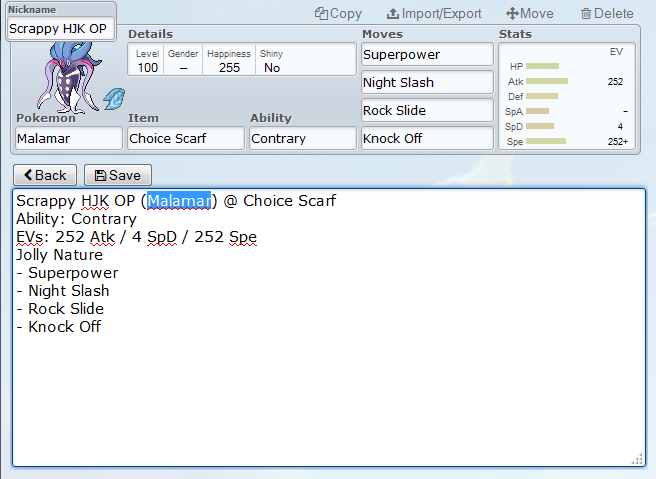Image resolution: width=656 pixels, height=479 pixels.
Task: Click the HP stat bar
Action: click(x=542, y=66)
